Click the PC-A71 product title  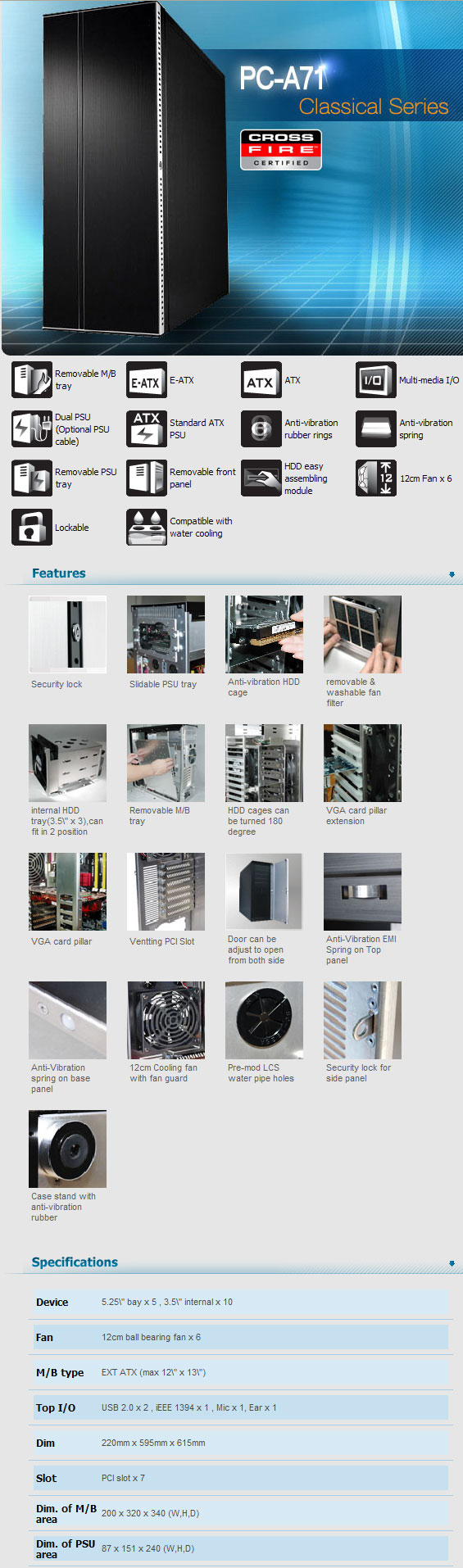(x=283, y=78)
